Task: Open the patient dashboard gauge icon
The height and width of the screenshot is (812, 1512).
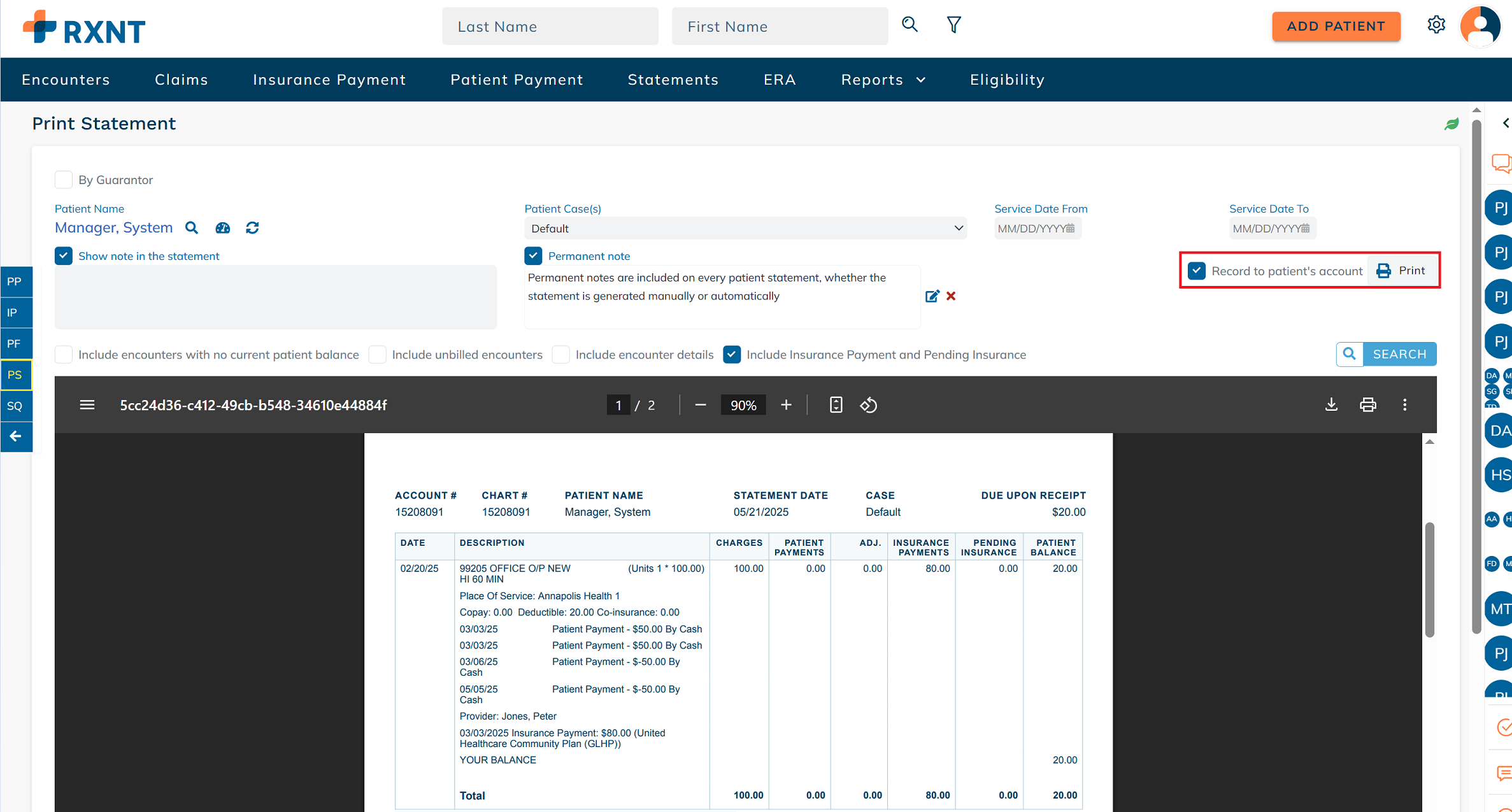Action: click(x=222, y=228)
